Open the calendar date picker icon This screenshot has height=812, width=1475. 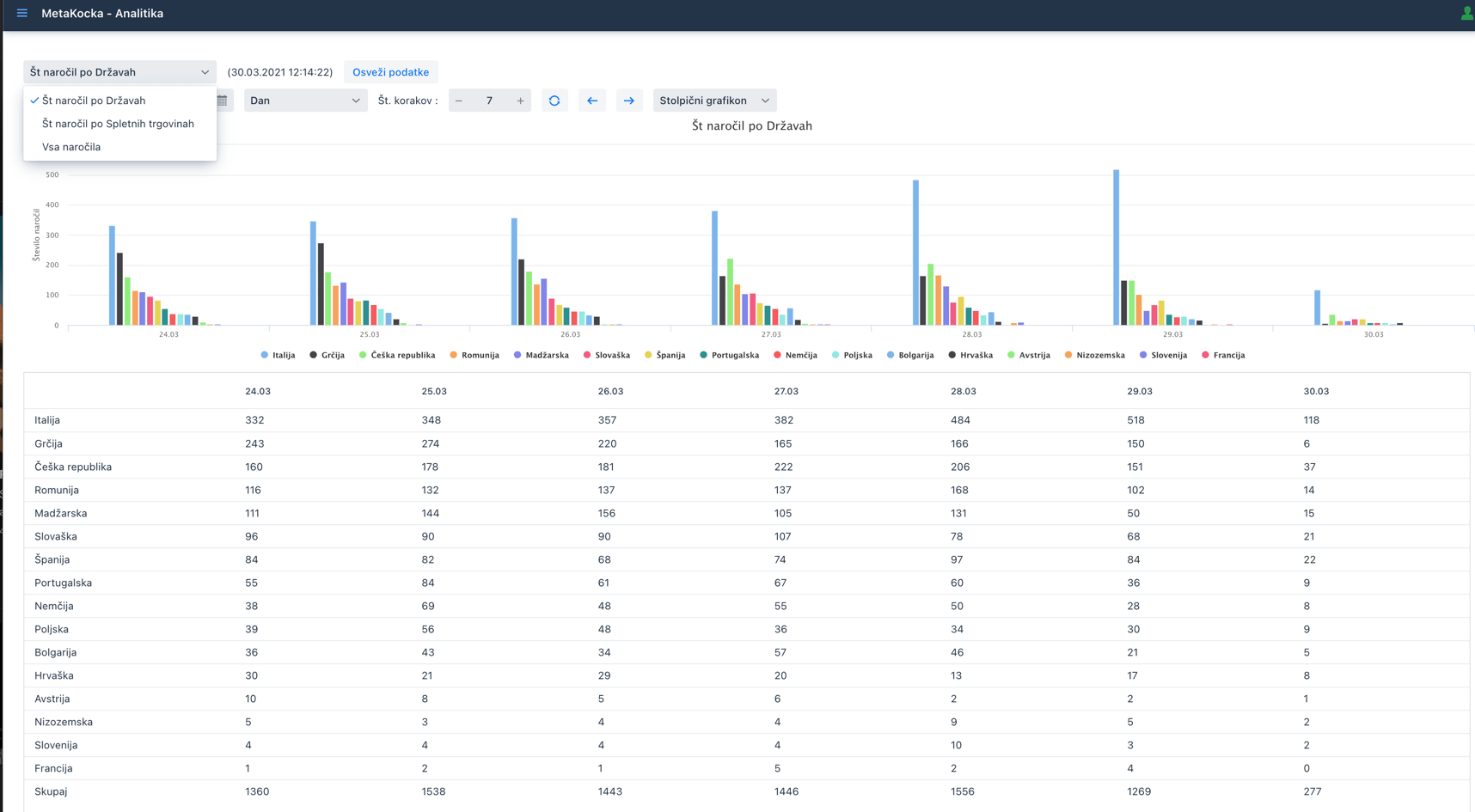click(223, 101)
